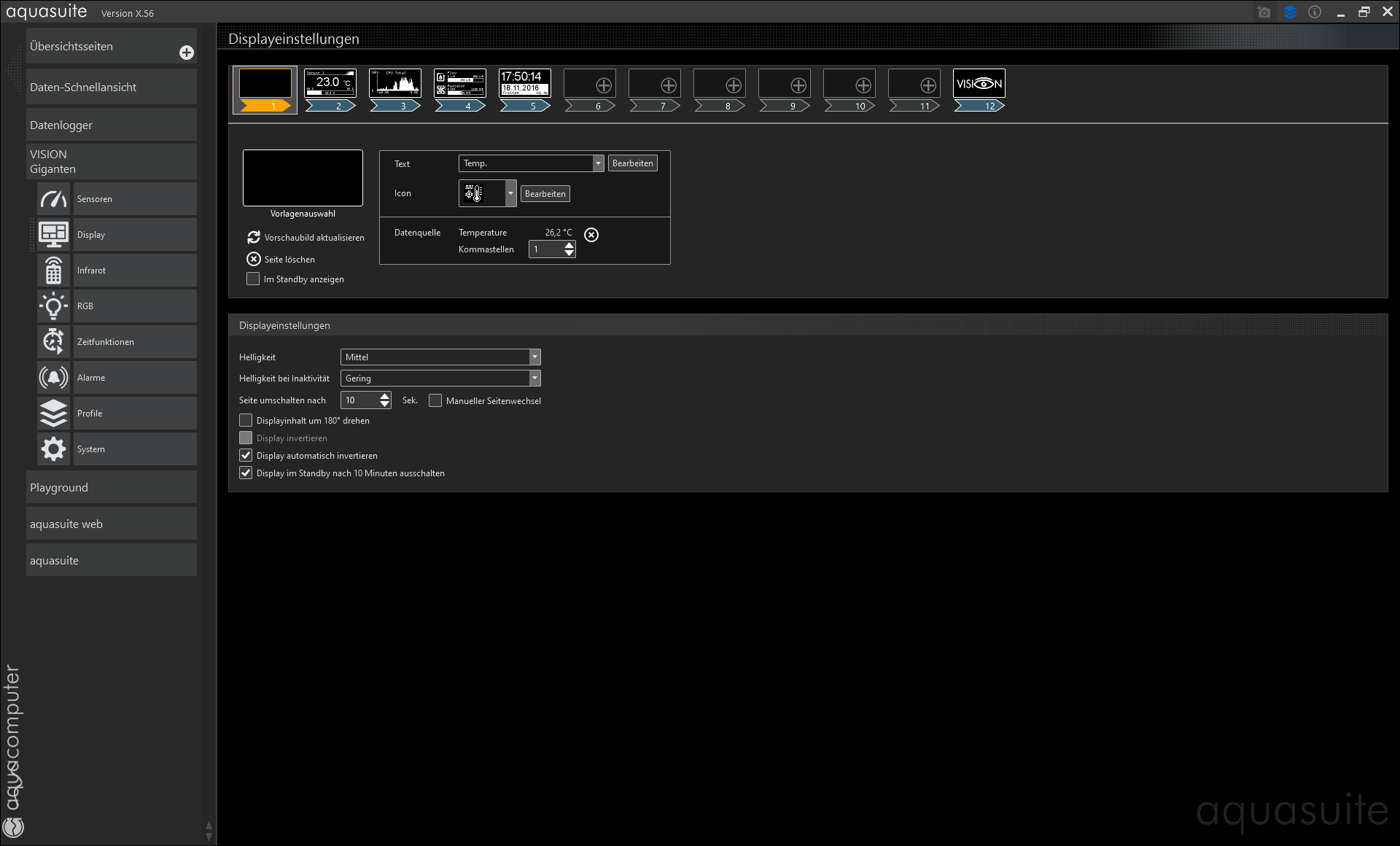This screenshot has width=1400, height=846.
Task: Select display page 5 clock thumbnail
Action: click(525, 83)
